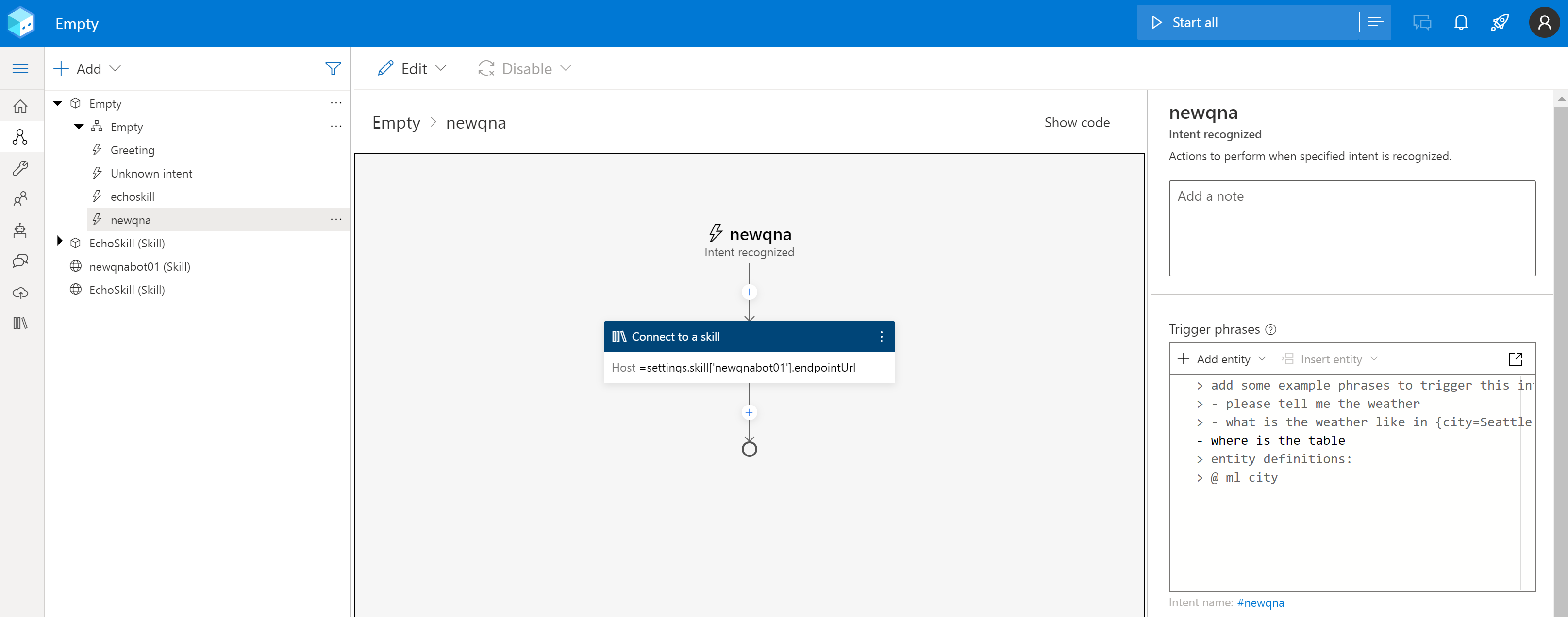This screenshot has width=1568, height=617.
Task: Open the Edit dropdown menu
Action: (x=412, y=69)
